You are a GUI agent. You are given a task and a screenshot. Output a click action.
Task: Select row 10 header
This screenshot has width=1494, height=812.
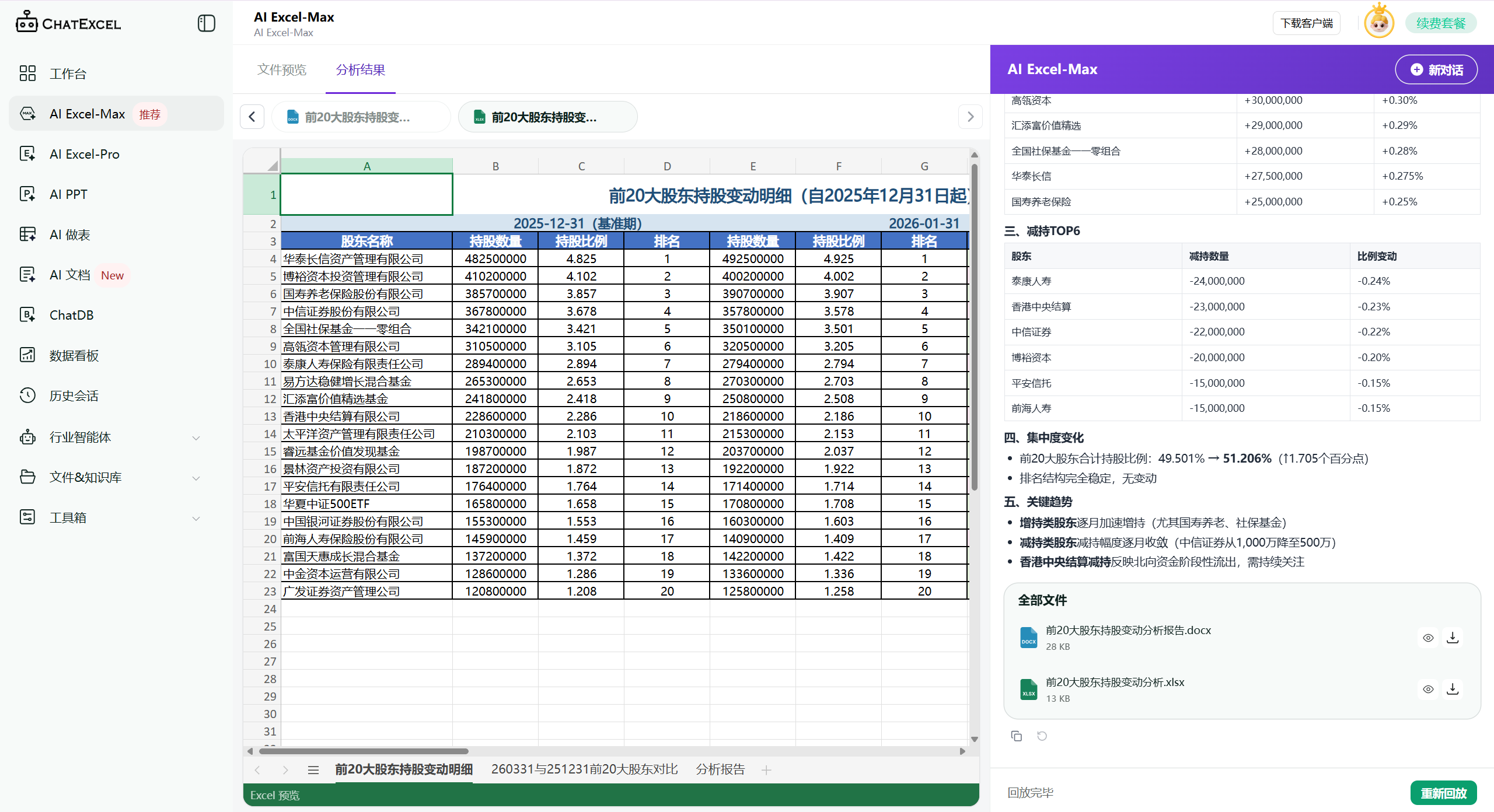point(262,364)
